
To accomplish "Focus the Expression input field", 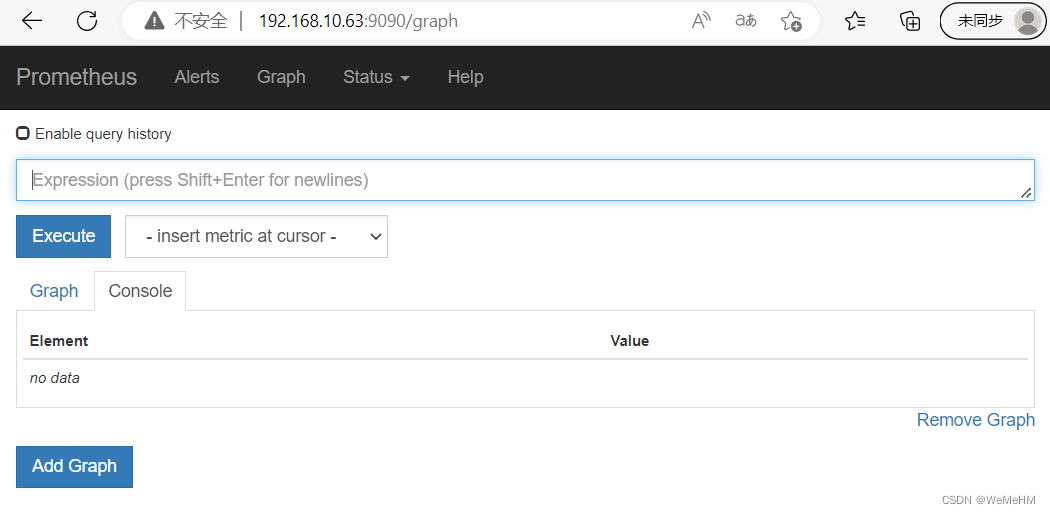I will (525, 180).
